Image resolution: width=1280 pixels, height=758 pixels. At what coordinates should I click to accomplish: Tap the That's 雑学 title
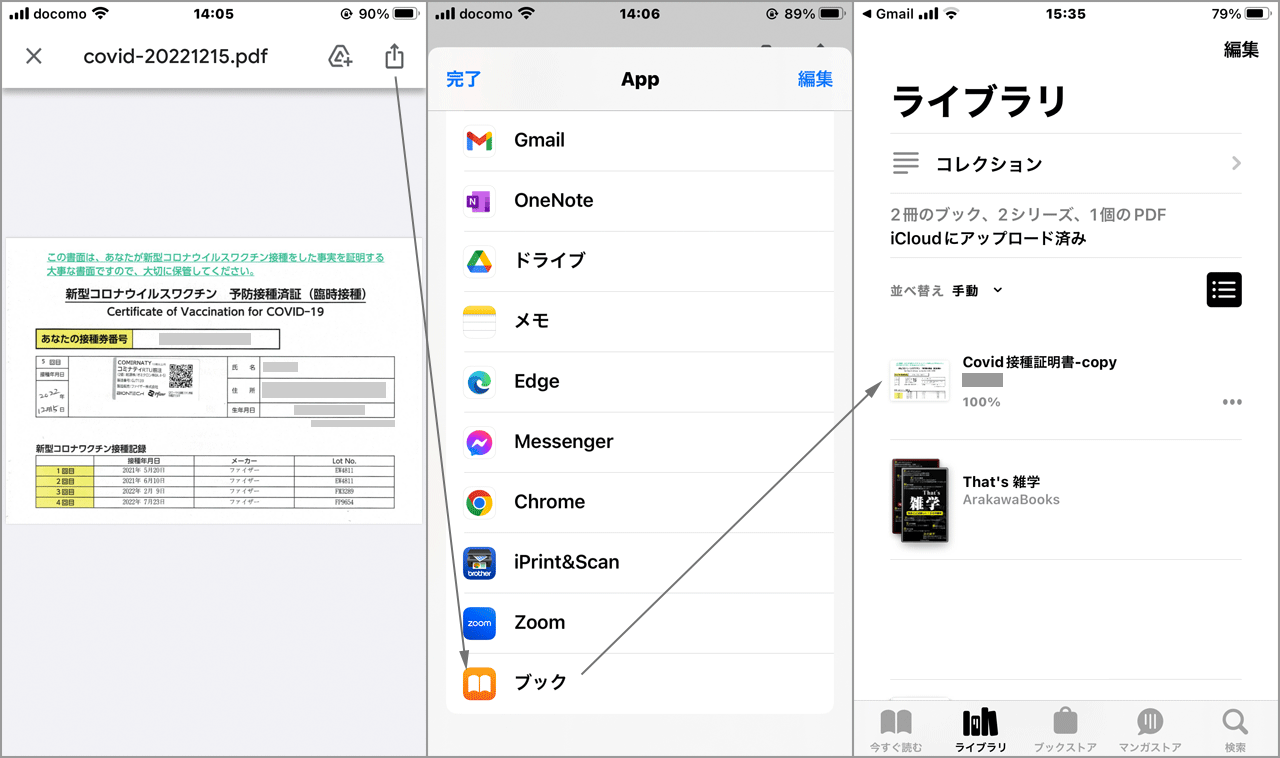tap(1001, 481)
